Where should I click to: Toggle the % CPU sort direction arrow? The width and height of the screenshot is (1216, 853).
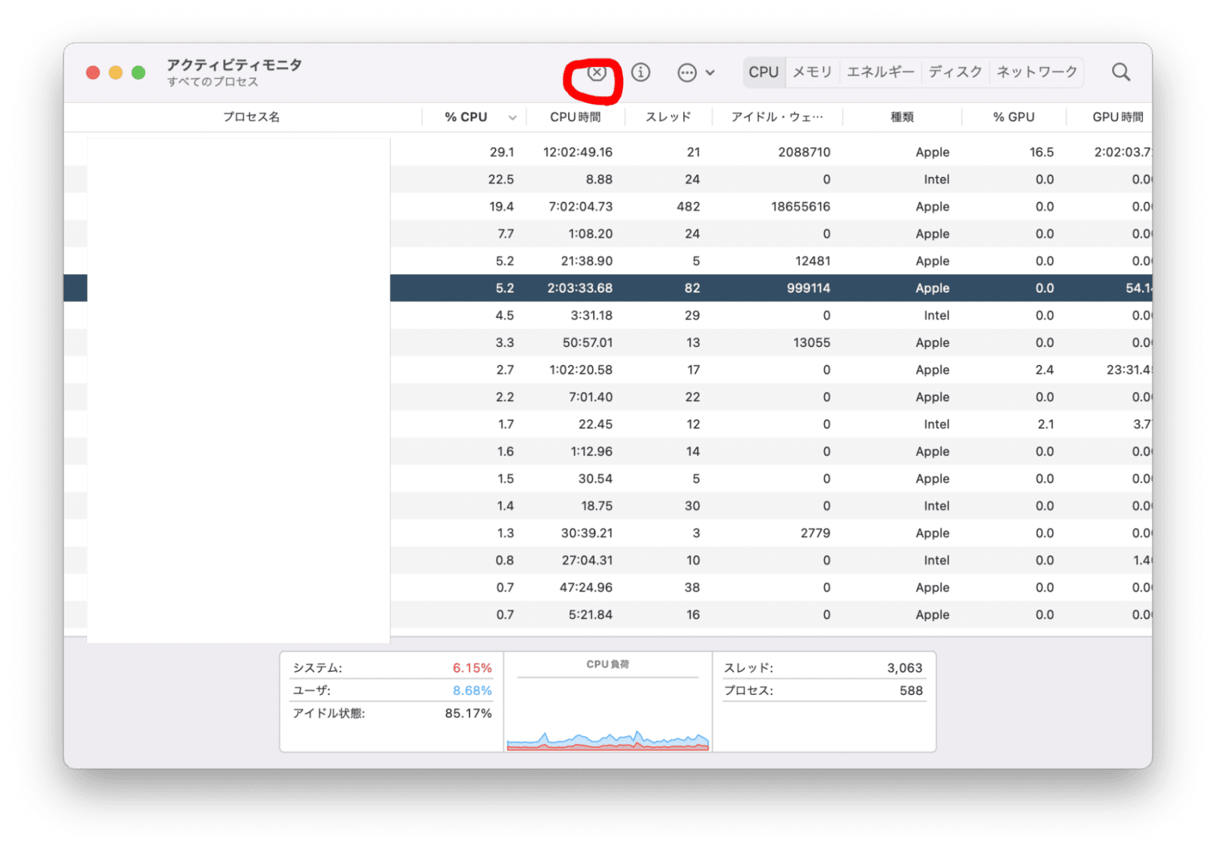click(513, 118)
